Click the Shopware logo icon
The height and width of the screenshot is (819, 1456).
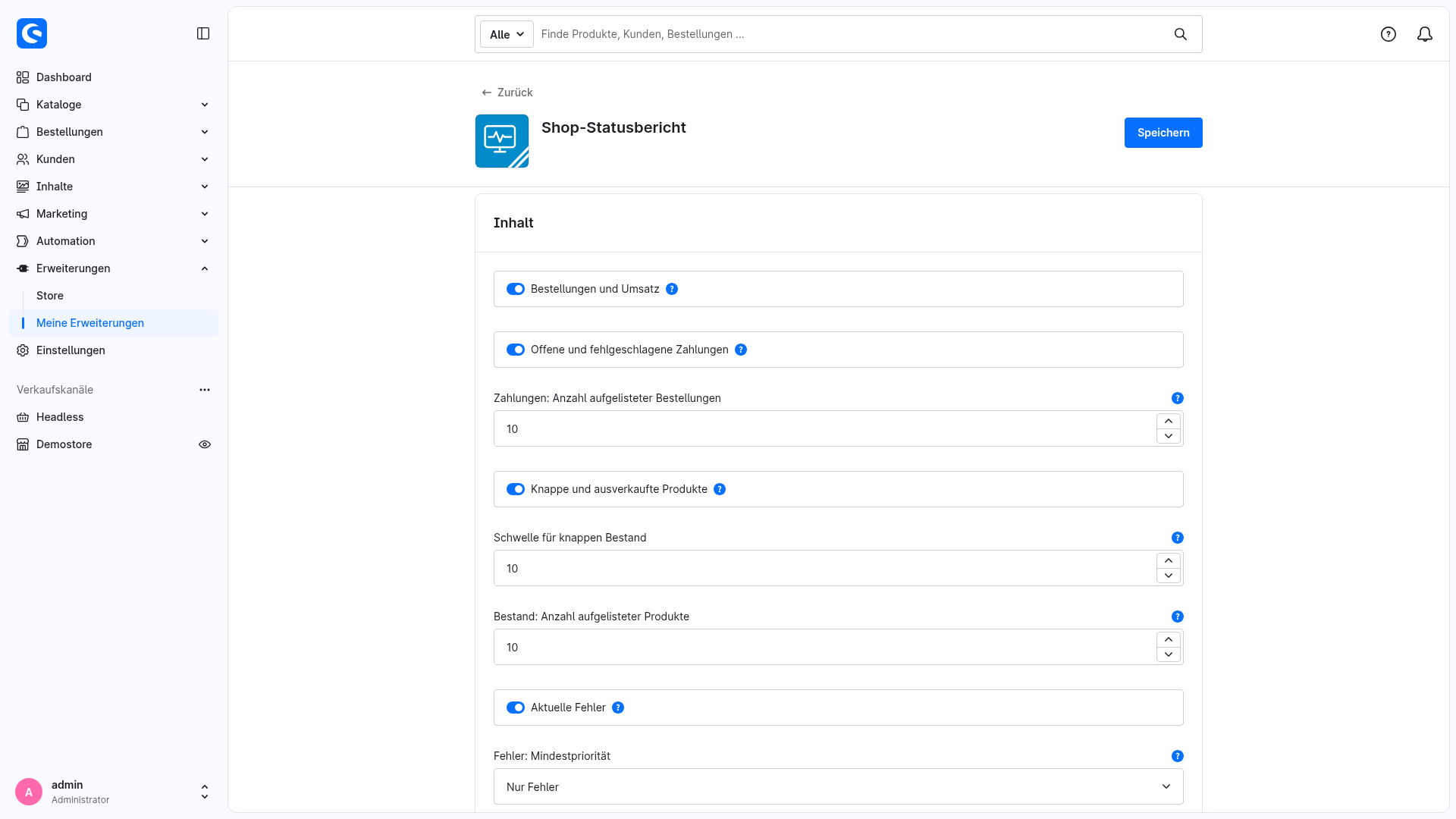pos(32,33)
